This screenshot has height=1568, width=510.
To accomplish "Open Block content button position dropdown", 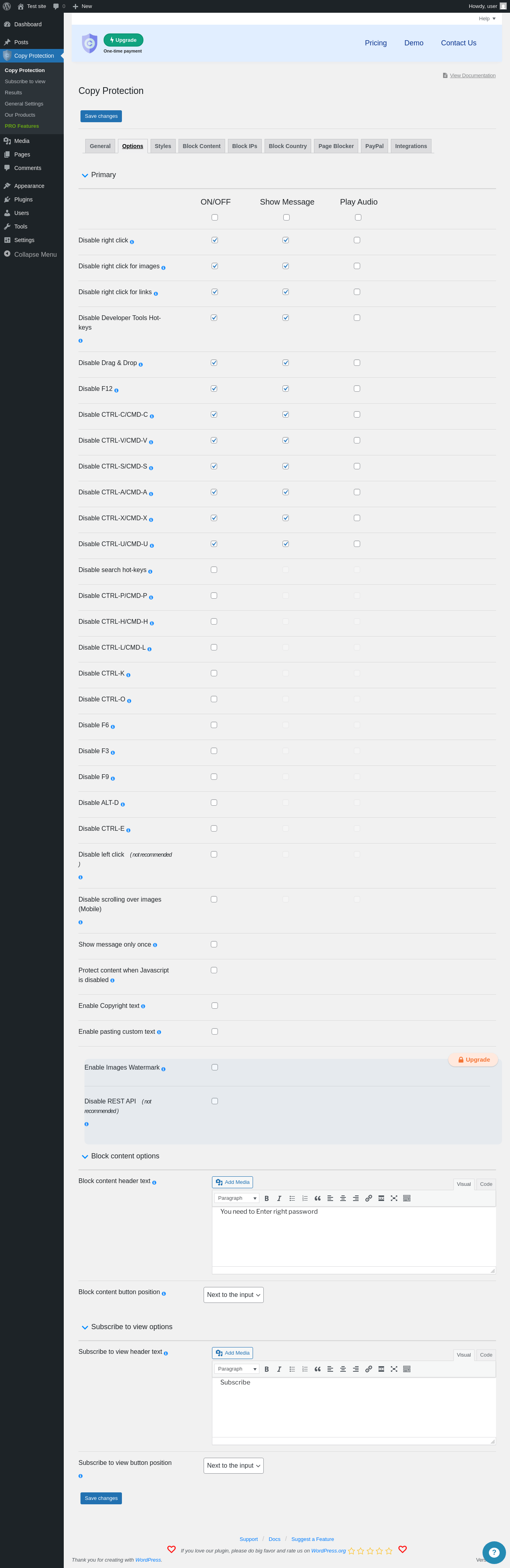I will pyautogui.click(x=233, y=1295).
